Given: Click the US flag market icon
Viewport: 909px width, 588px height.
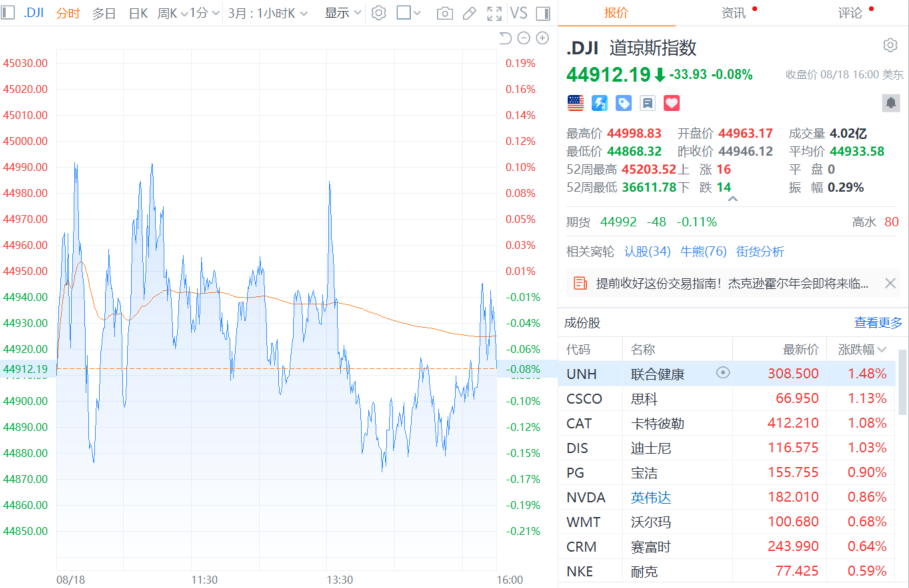Looking at the screenshot, I should [x=575, y=103].
